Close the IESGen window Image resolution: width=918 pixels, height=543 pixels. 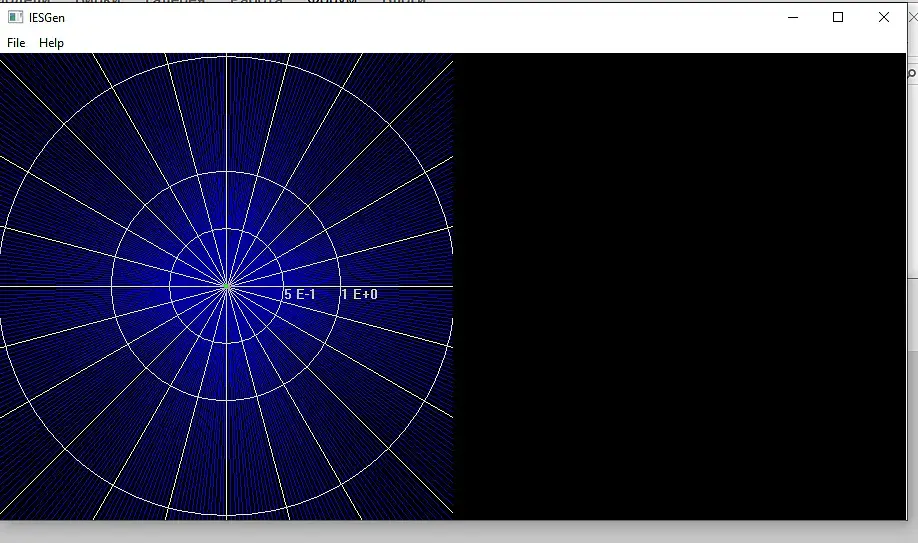(x=883, y=18)
